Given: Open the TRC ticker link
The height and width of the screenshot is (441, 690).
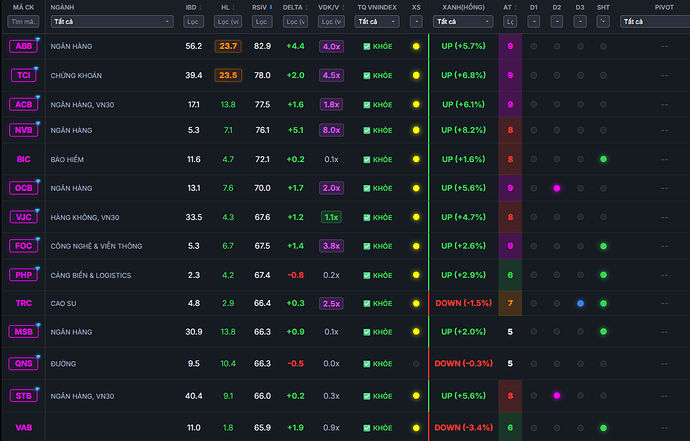Looking at the screenshot, I should pos(23,303).
